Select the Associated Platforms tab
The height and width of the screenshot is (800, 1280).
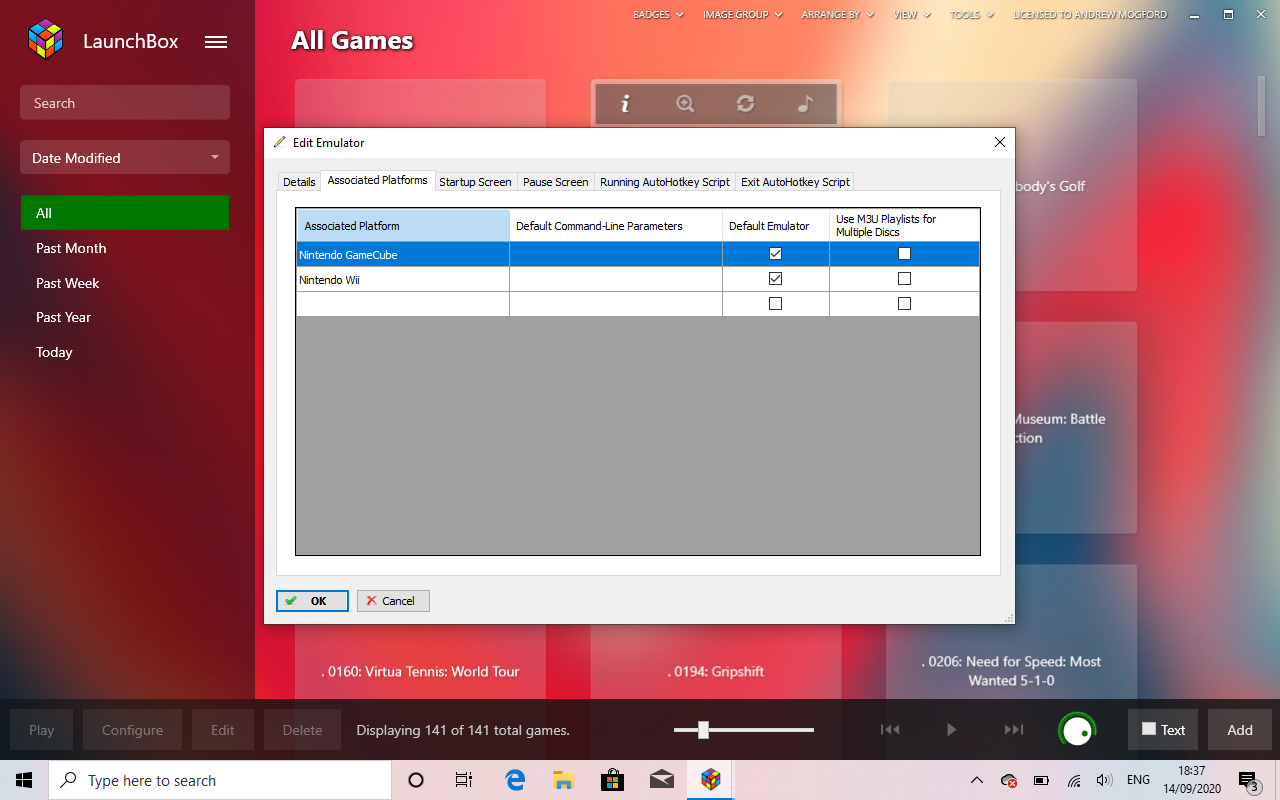pos(377,181)
